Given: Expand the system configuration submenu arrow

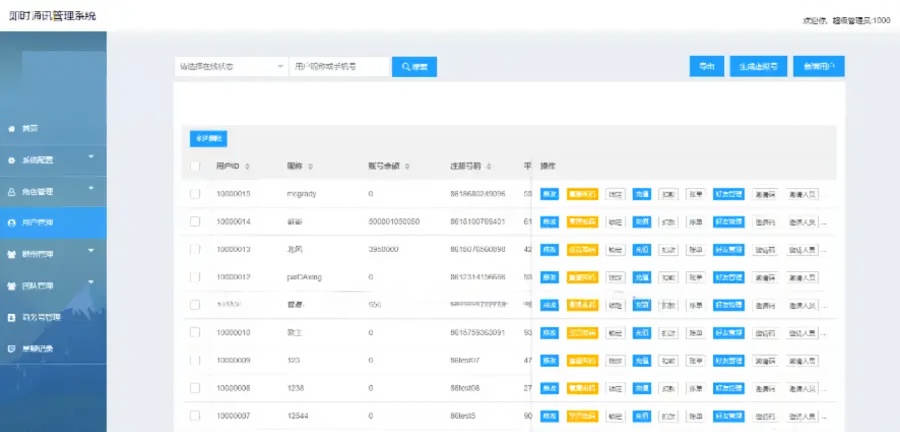Looking at the screenshot, I should [91, 157].
